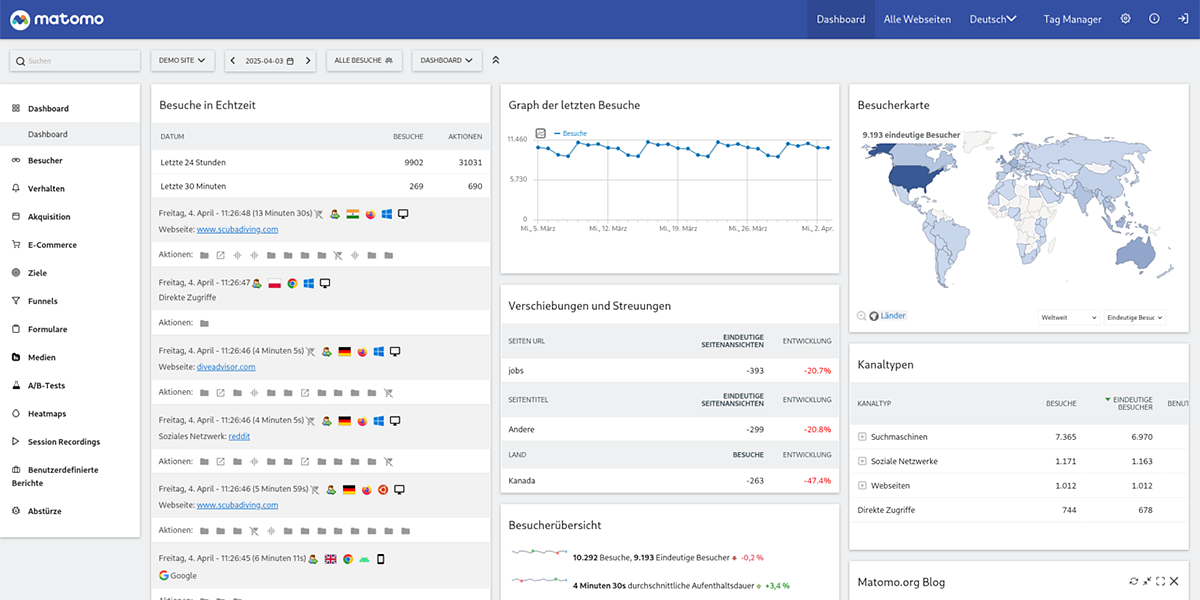
Task: Open the Tag Manager menu item
Action: [1072, 19]
